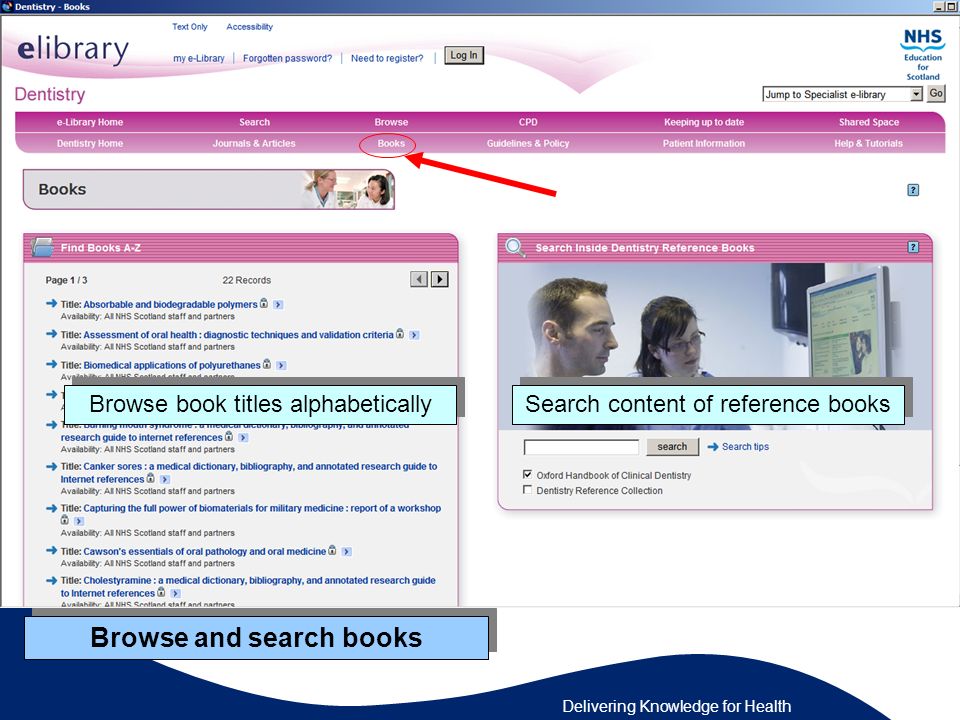
Task: Click lock icon under Capturing biomaterials title
Action: tap(64, 520)
